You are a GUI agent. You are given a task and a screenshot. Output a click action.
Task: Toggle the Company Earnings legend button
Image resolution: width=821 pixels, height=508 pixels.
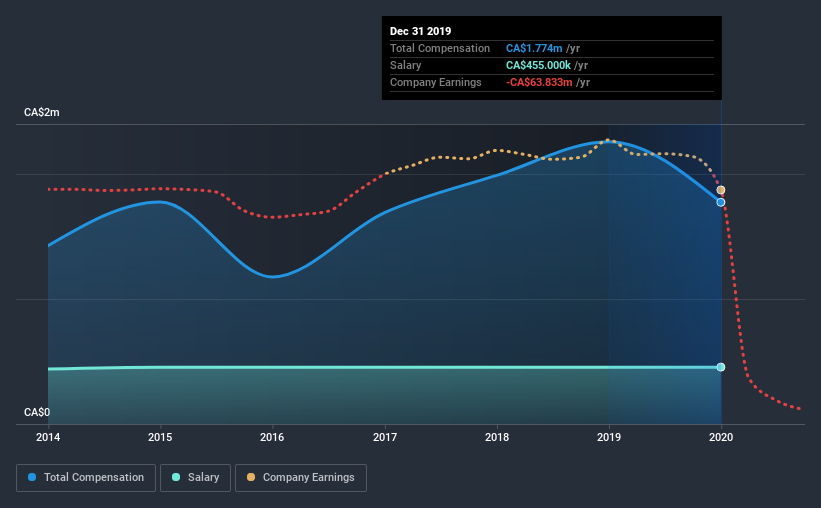tap(301, 478)
